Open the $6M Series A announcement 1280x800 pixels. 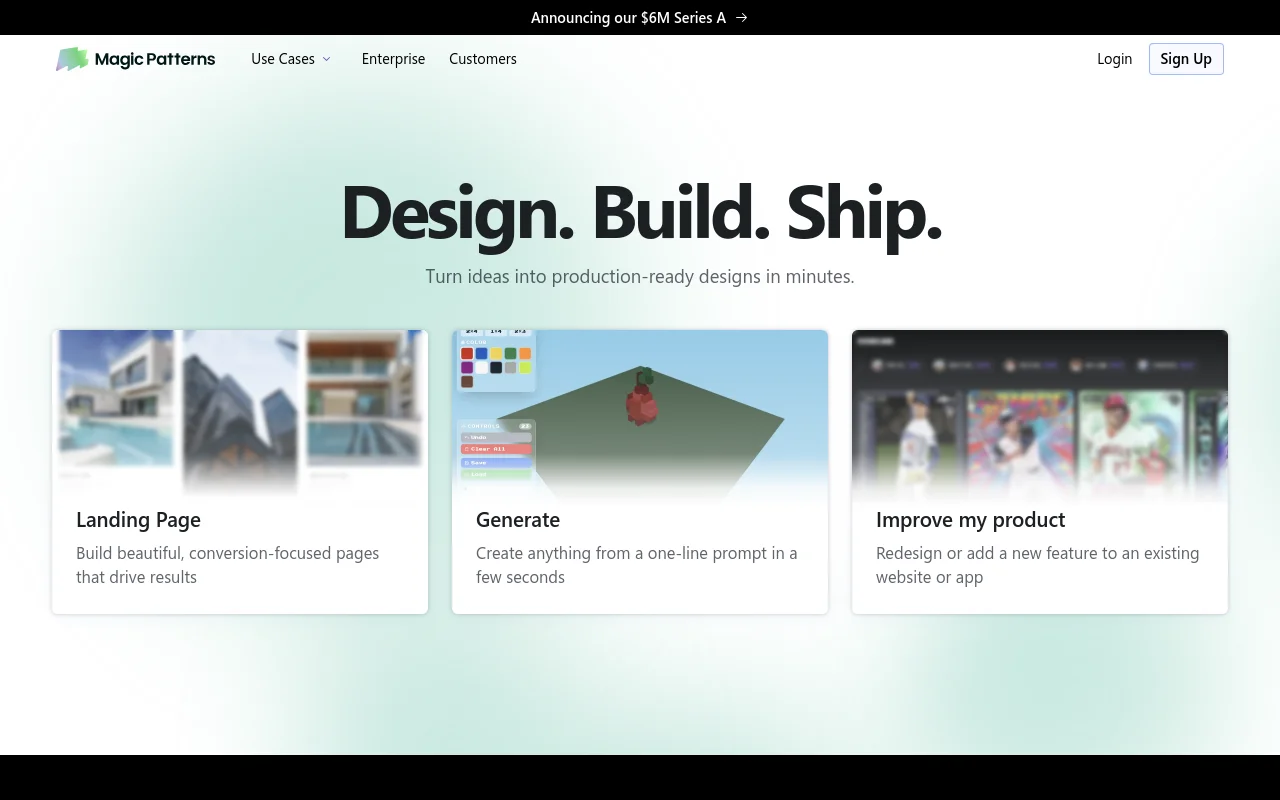[x=628, y=18]
